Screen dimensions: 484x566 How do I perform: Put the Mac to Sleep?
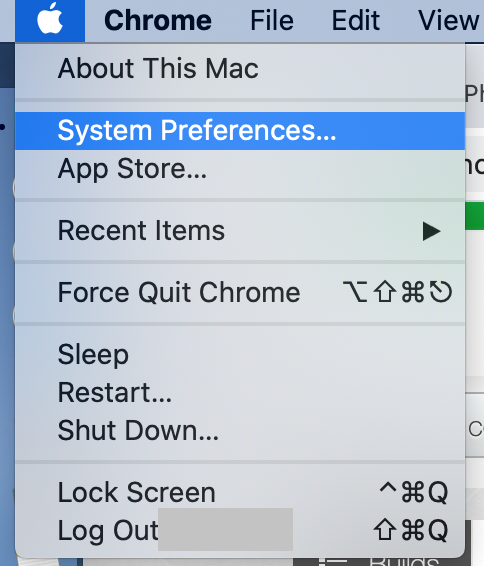240,354
